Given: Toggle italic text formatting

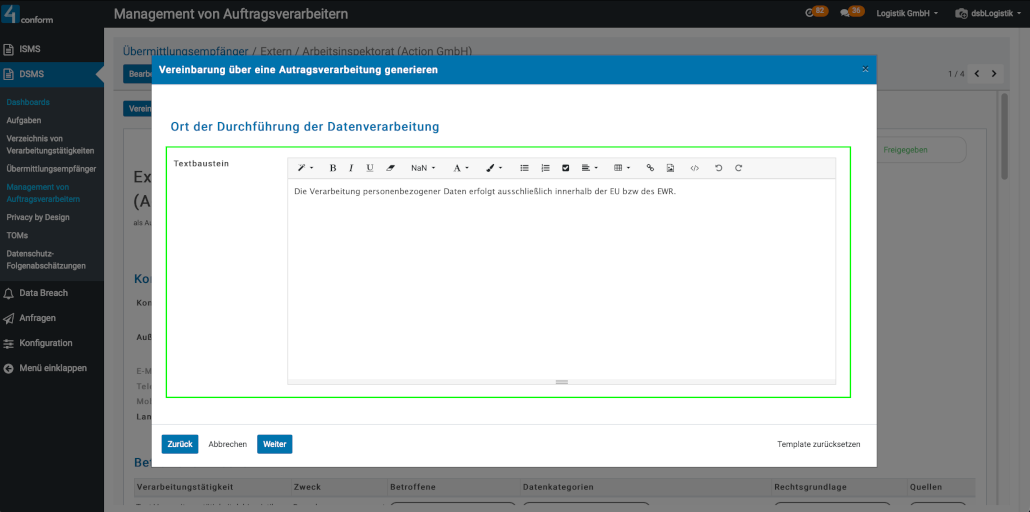Looking at the screenshot, I should (351, 168).
